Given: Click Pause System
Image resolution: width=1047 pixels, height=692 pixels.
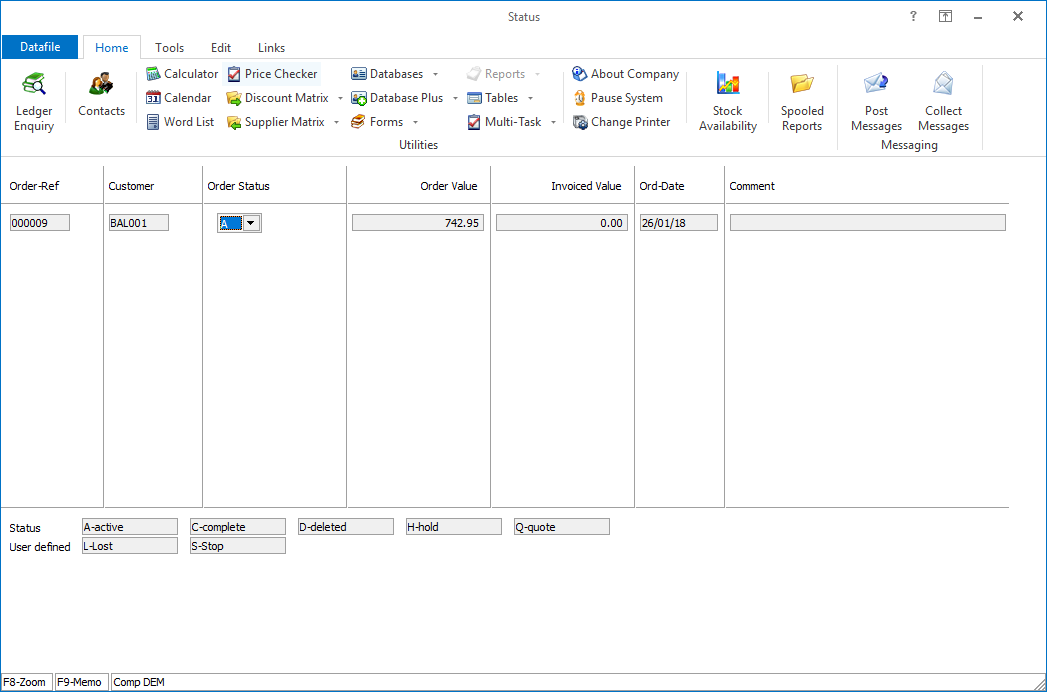Looking at the screenshot, I should point(618,98).
